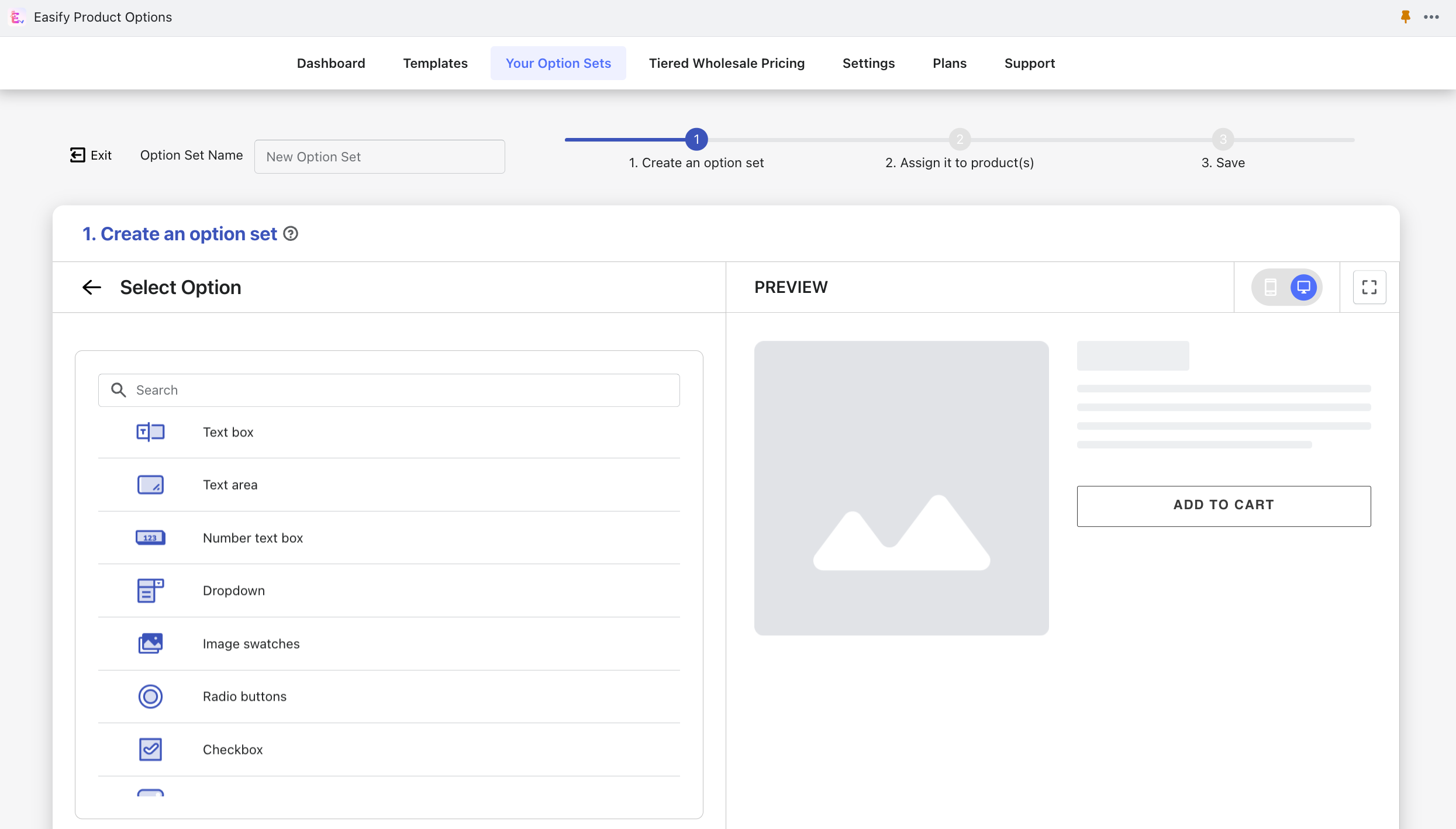Click the Image swatches option icon
The image size is (1456, 829).
(x=150, y=643)
